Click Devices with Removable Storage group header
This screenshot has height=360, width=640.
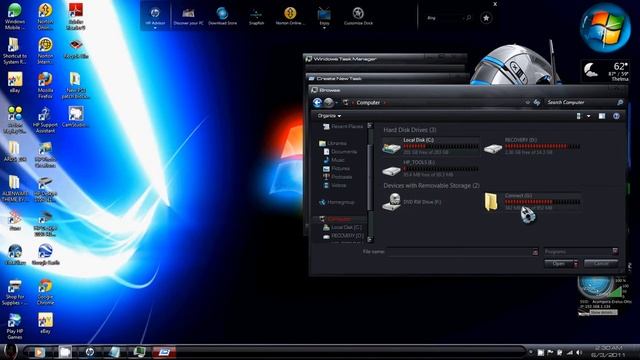[x=431, y=185]
